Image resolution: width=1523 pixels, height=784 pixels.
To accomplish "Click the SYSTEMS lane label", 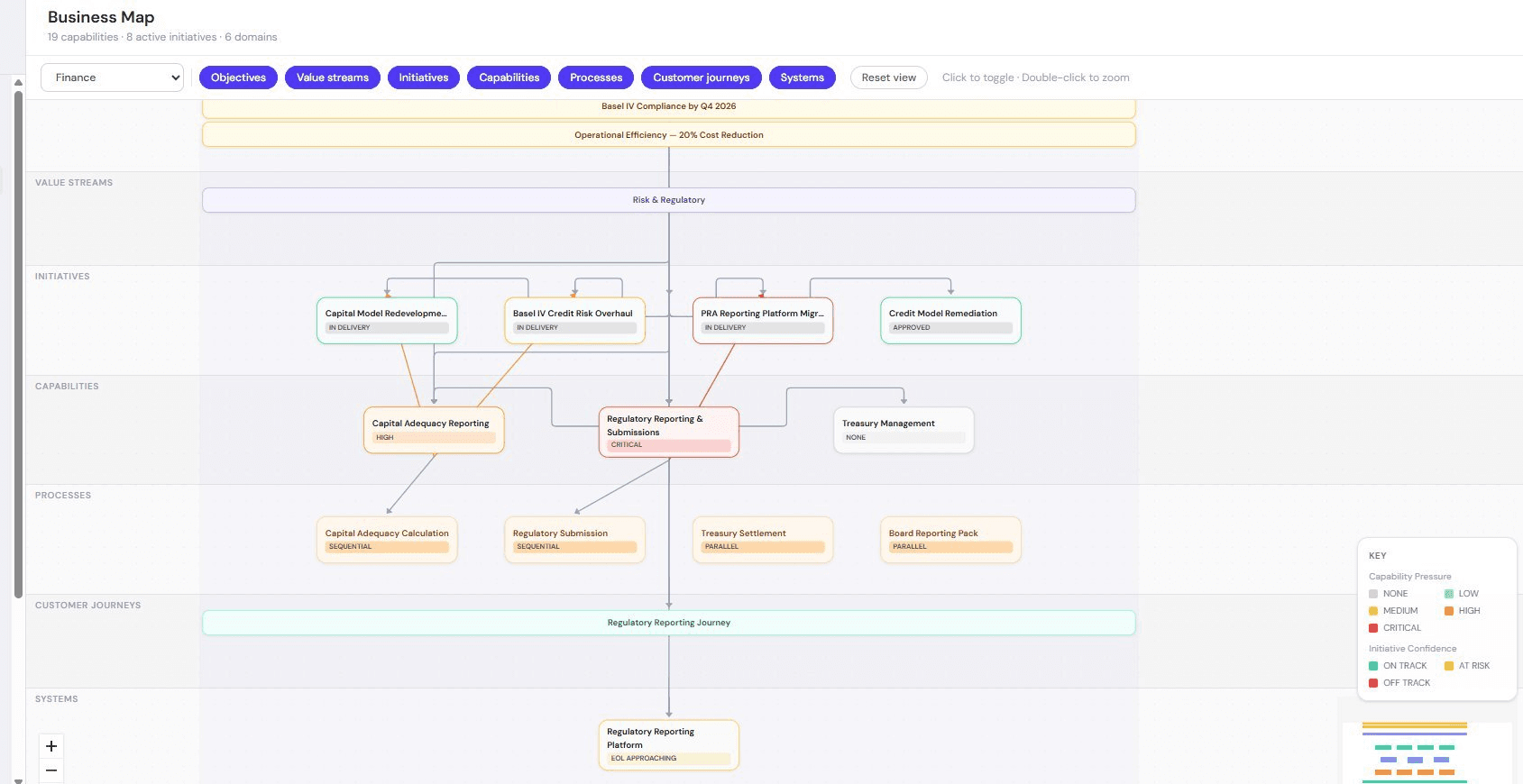I will tap(57, 699).
